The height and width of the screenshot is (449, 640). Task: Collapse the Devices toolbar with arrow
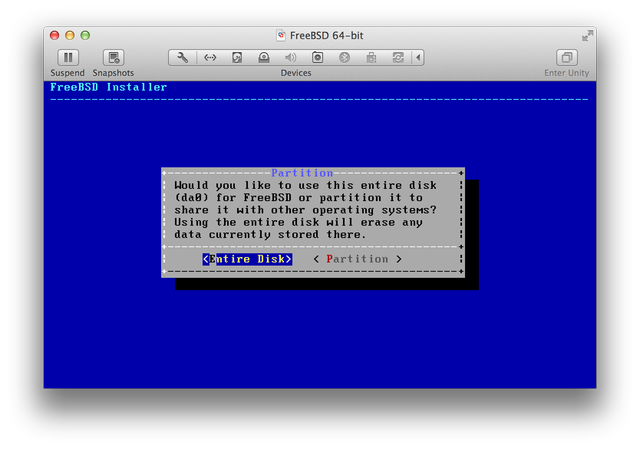point(418,58)
